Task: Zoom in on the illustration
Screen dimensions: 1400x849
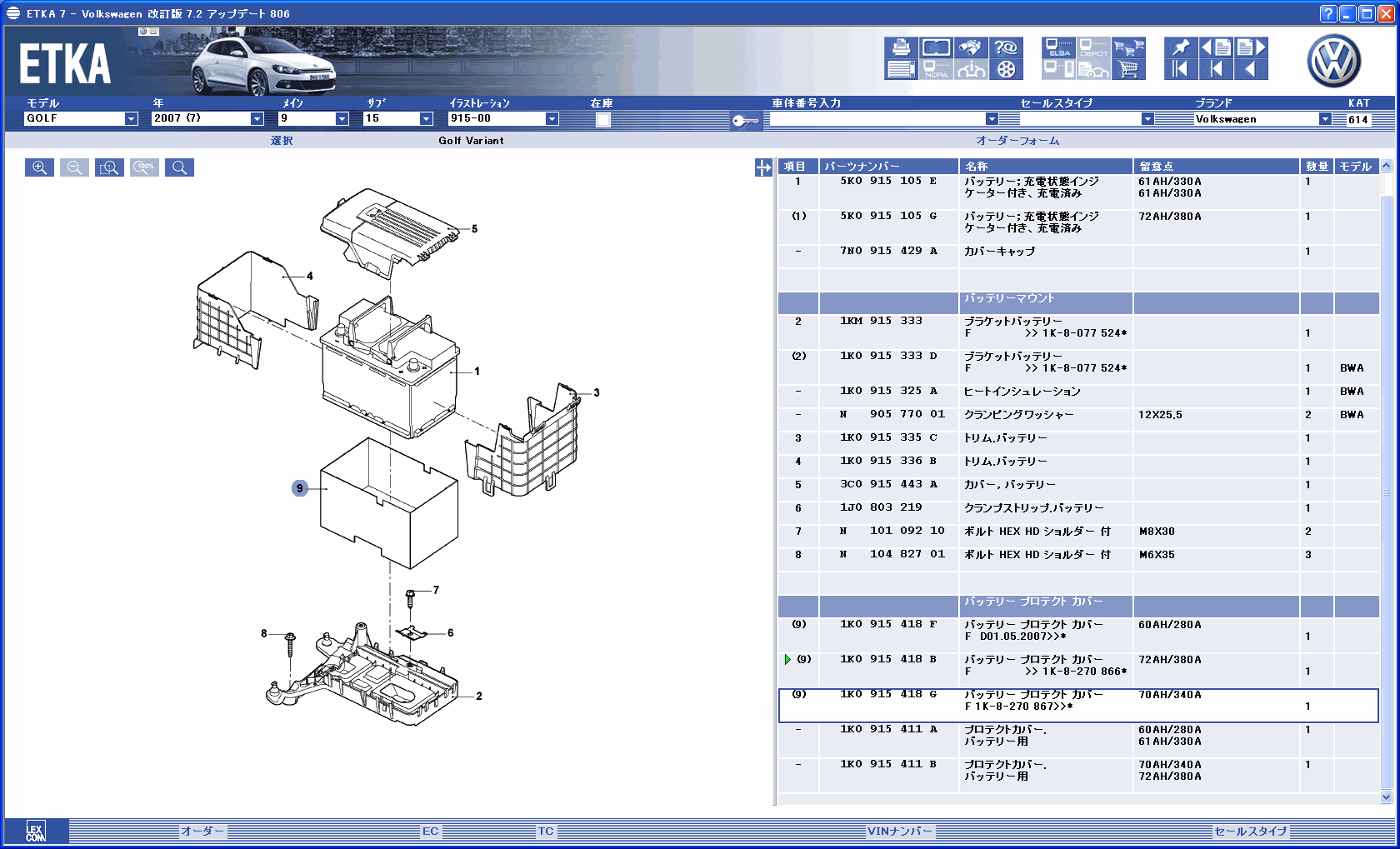Action: 39,167
